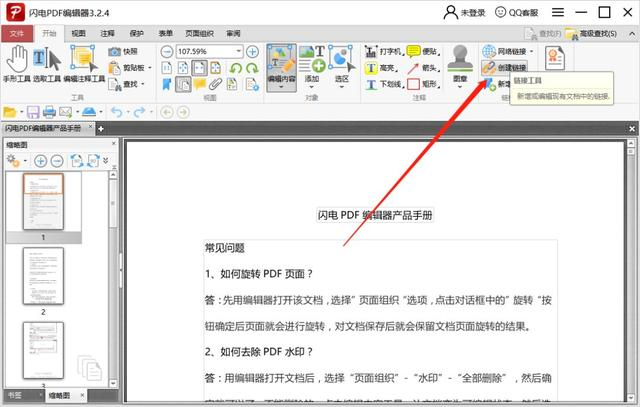Toggle the paperclip attachments panel icon

tap(216, 84)
